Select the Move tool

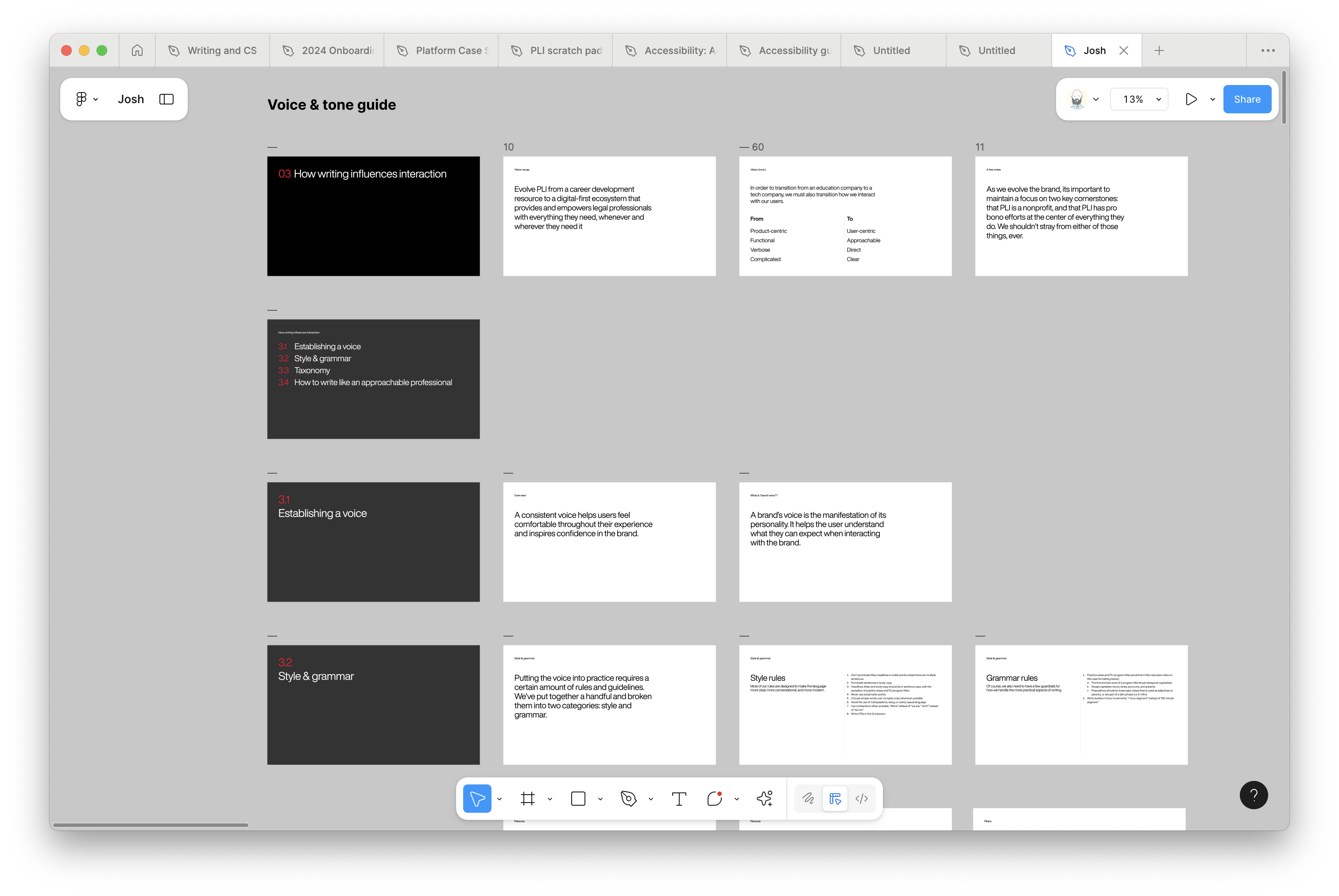(476, 798)
